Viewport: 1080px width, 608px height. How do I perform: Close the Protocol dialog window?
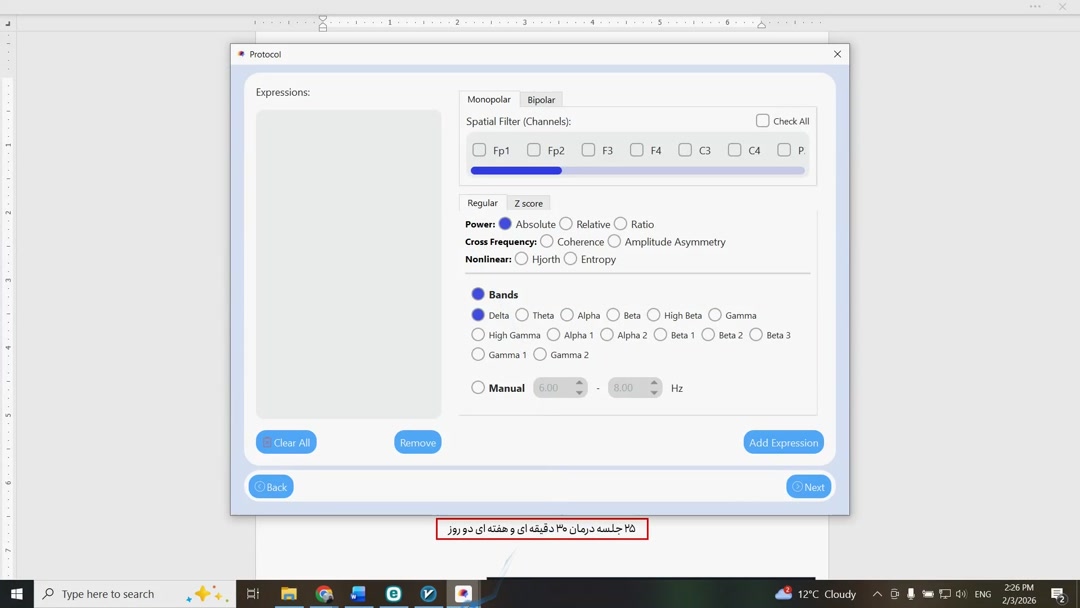pos(837,54)
